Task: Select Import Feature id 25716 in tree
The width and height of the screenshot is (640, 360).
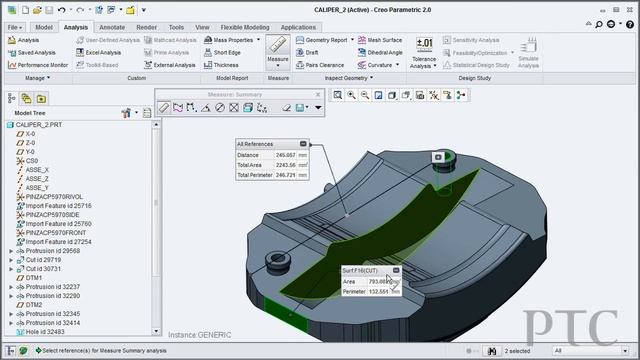Action: click(x=54, y=206)
